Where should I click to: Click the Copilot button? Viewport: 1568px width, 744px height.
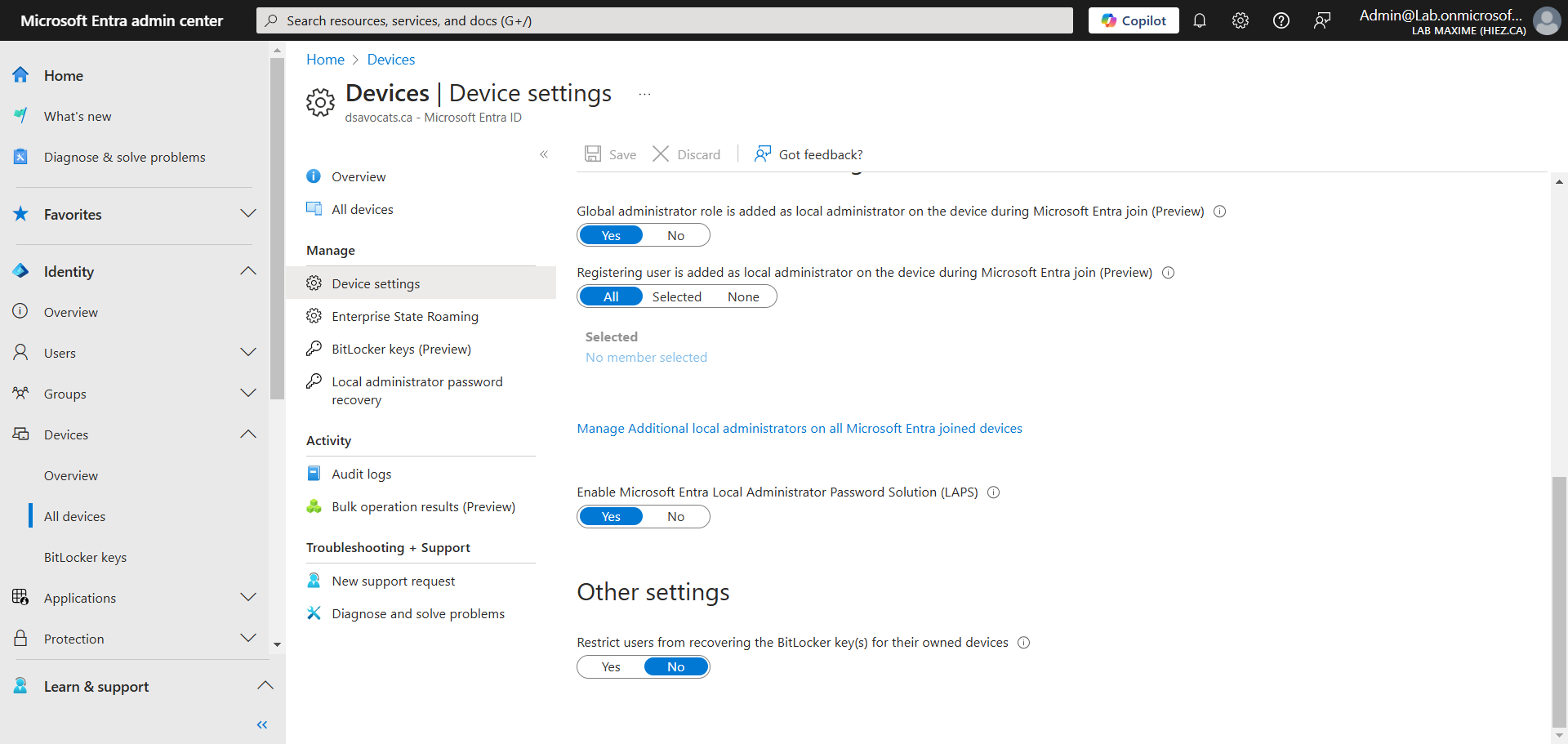point(1134,20)
